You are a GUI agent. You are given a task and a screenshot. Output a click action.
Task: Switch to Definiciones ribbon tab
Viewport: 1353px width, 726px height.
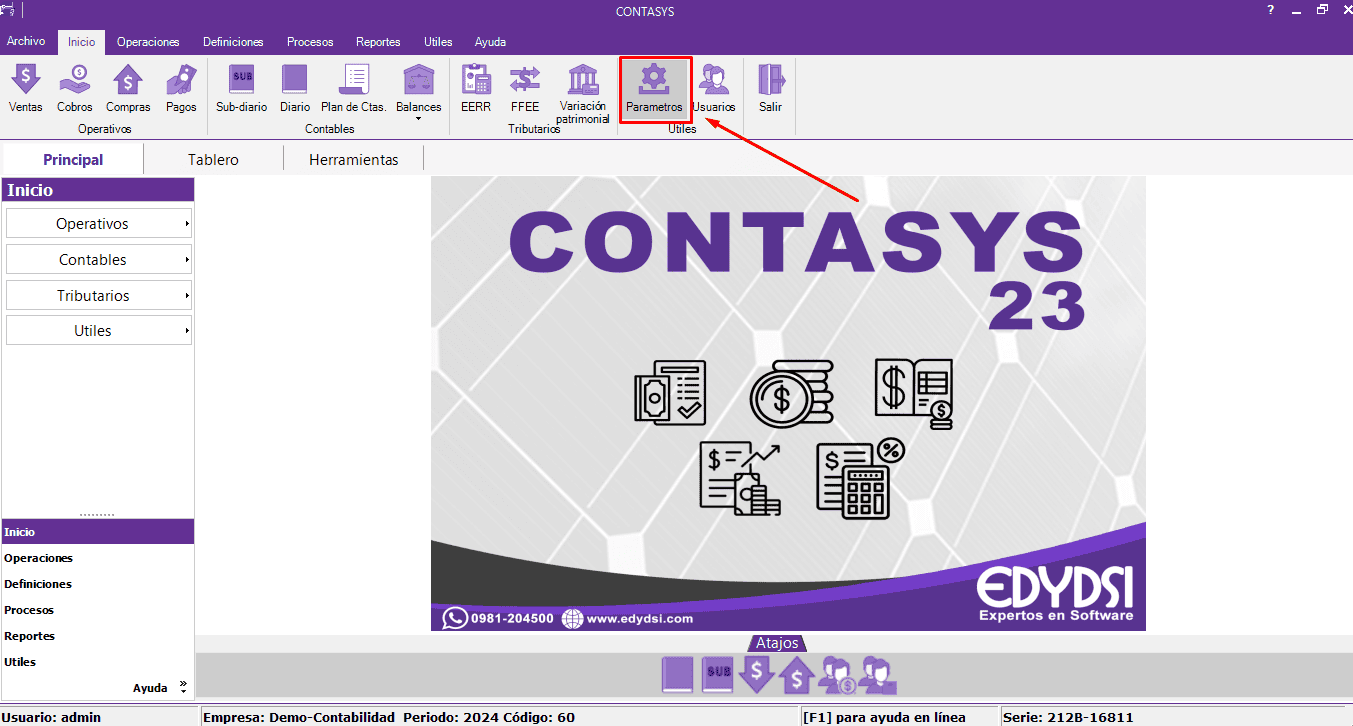click(233, 42)
